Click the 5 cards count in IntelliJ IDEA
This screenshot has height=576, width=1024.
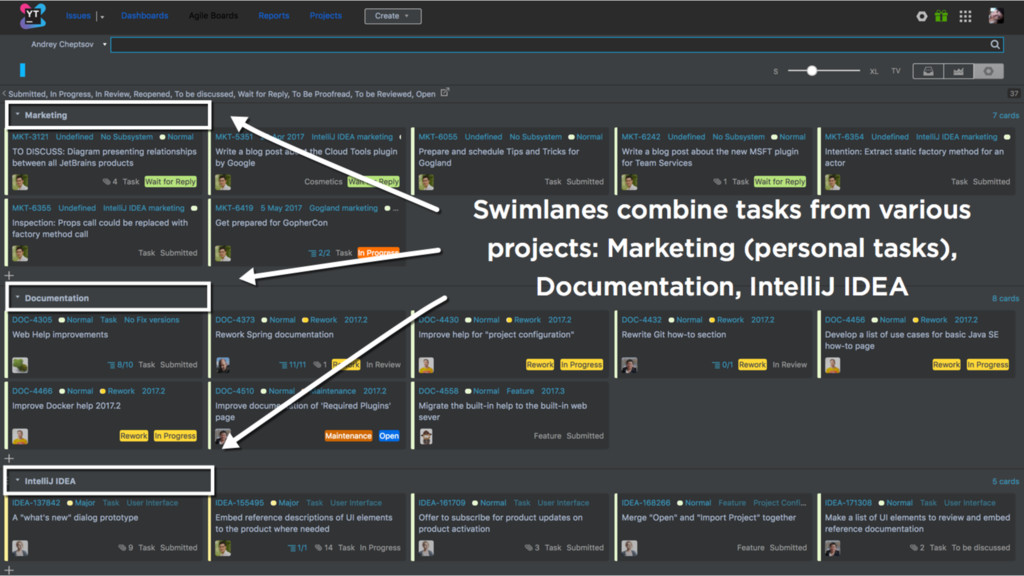coord(1006,481)
